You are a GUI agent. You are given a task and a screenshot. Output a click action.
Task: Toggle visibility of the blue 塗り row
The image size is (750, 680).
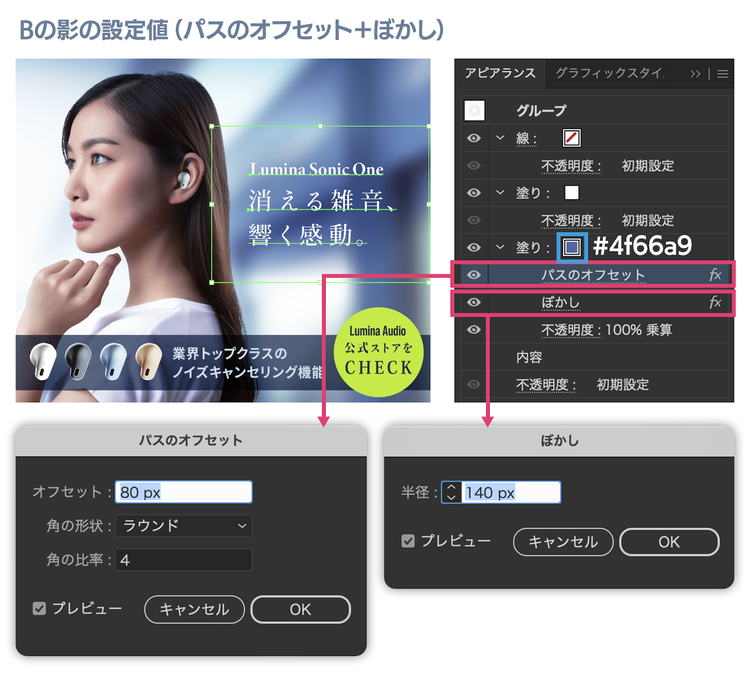(x=474, y=247)
